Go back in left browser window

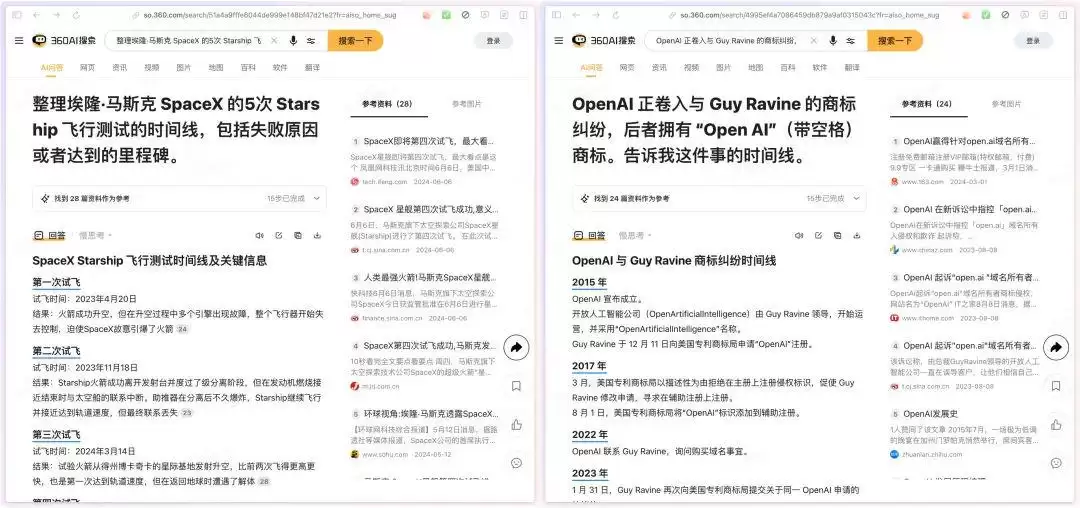click(x=37, y=14)
